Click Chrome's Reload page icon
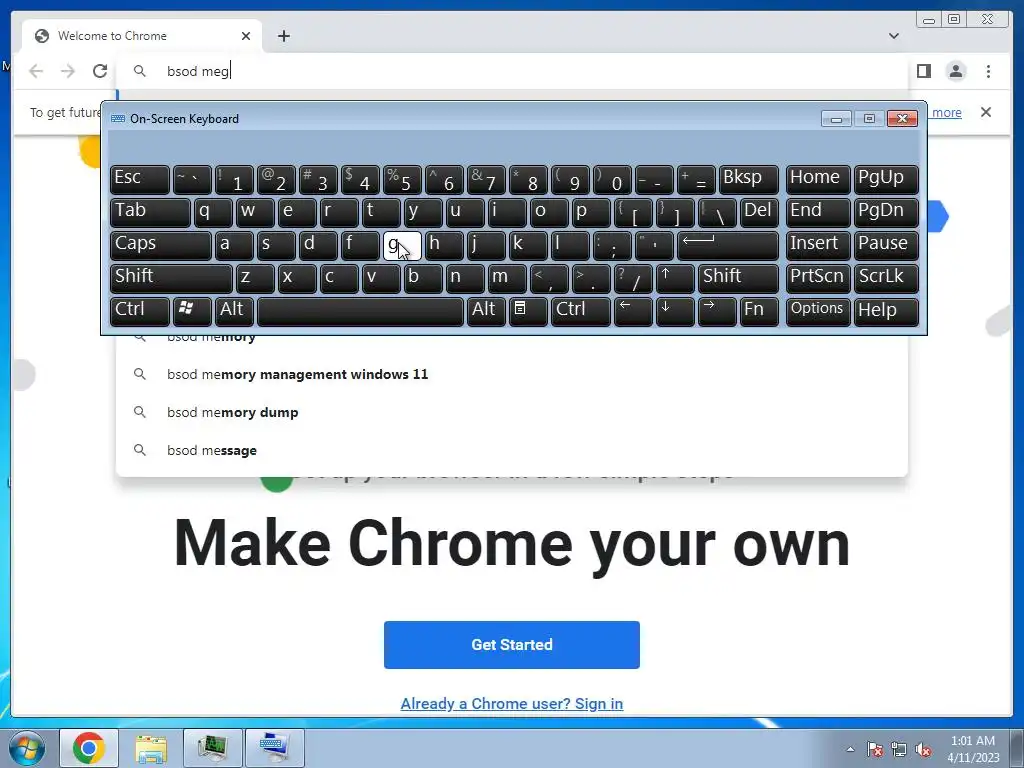This screenshot has width=1024, height=768. (x=100, y=71)
